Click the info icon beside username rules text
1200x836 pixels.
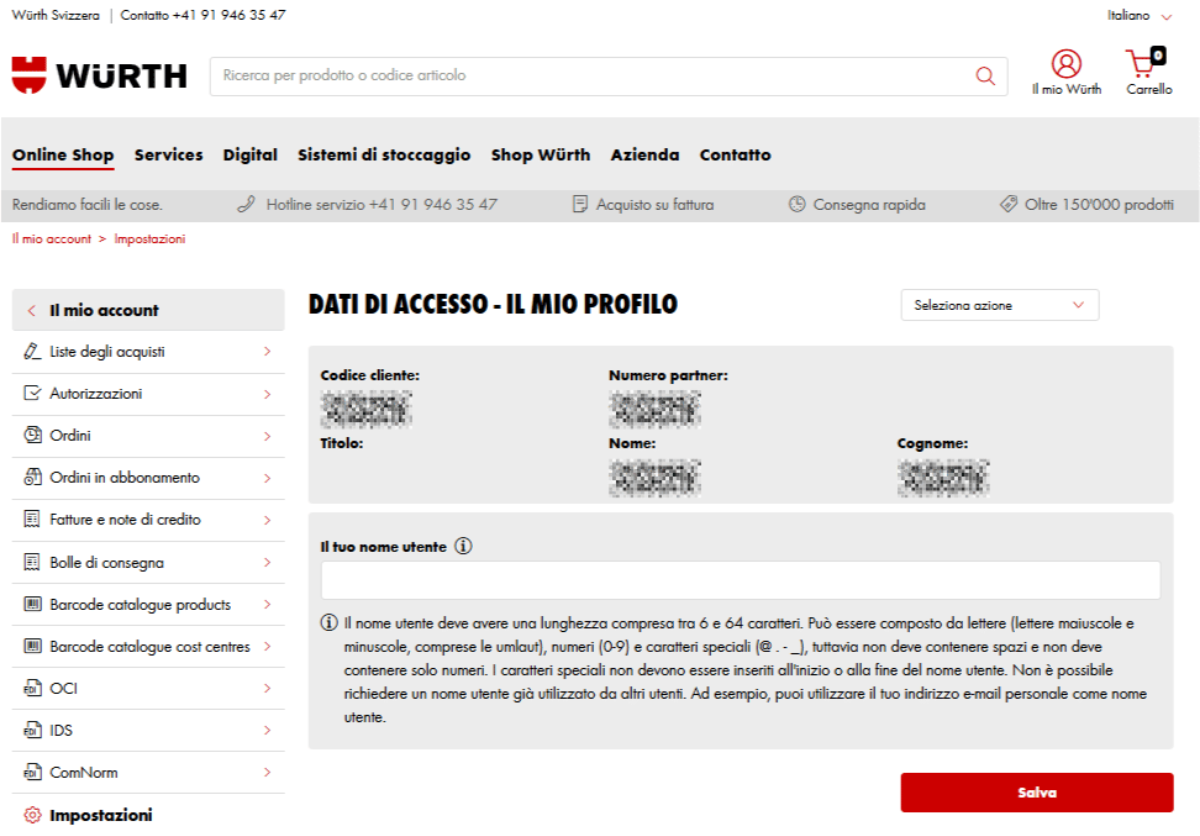point(329,623)
